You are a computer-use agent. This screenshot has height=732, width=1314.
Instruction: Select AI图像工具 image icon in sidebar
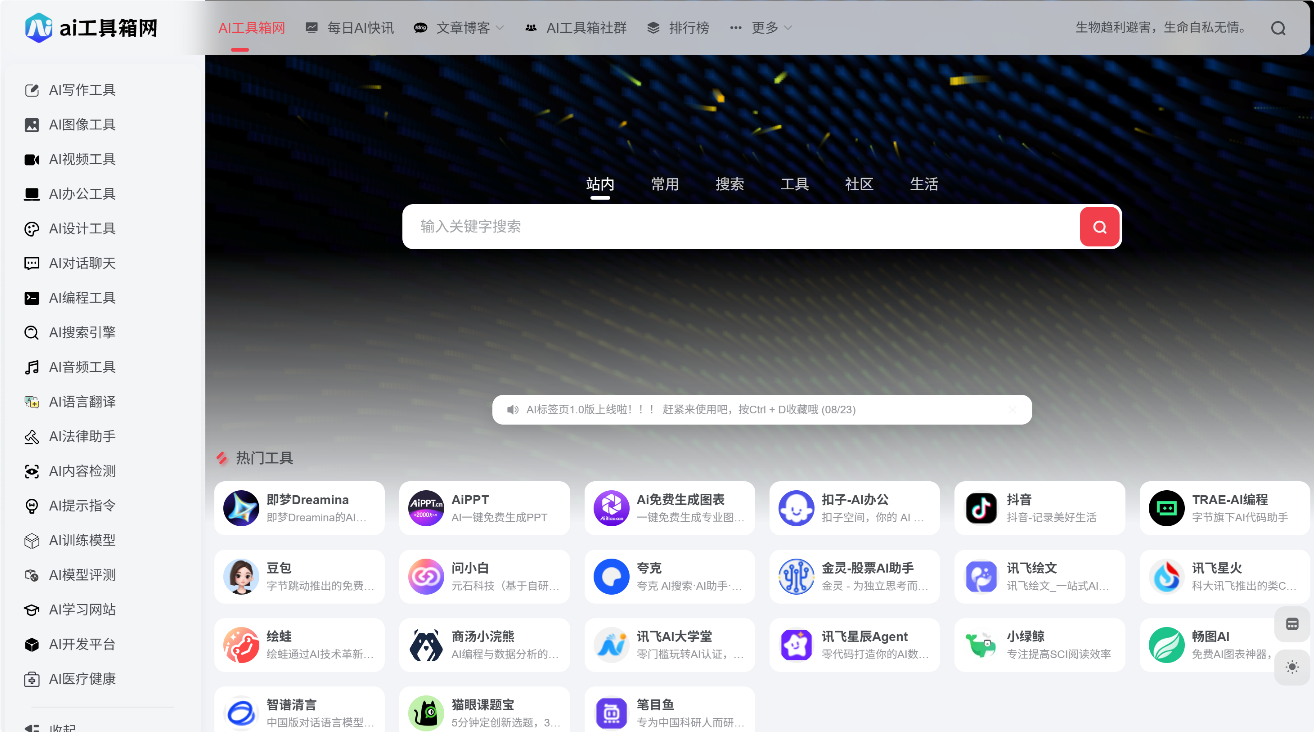click(31, 125)
